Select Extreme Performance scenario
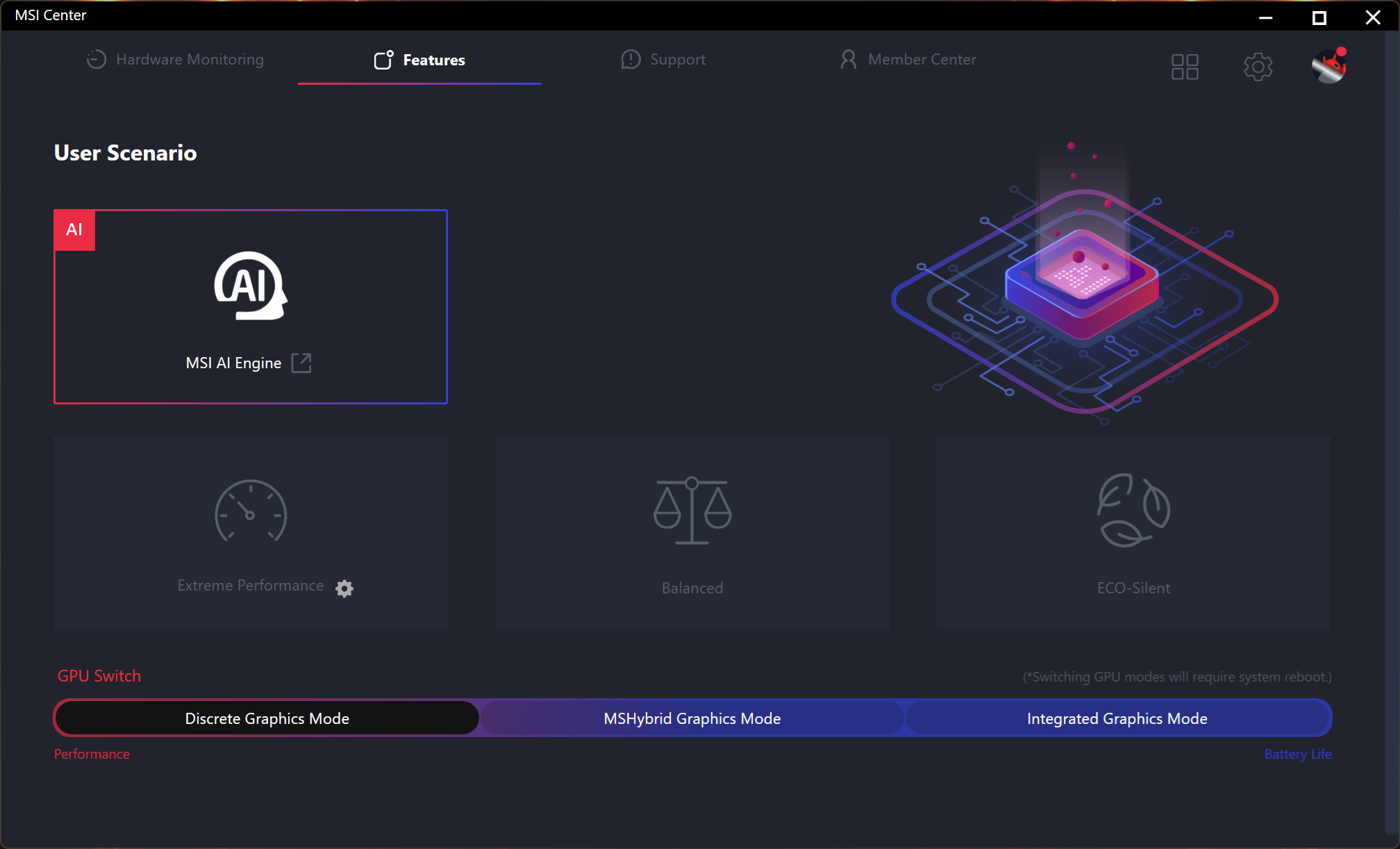The width and height of the screenshot is (1400, 849). click(251, 534)
